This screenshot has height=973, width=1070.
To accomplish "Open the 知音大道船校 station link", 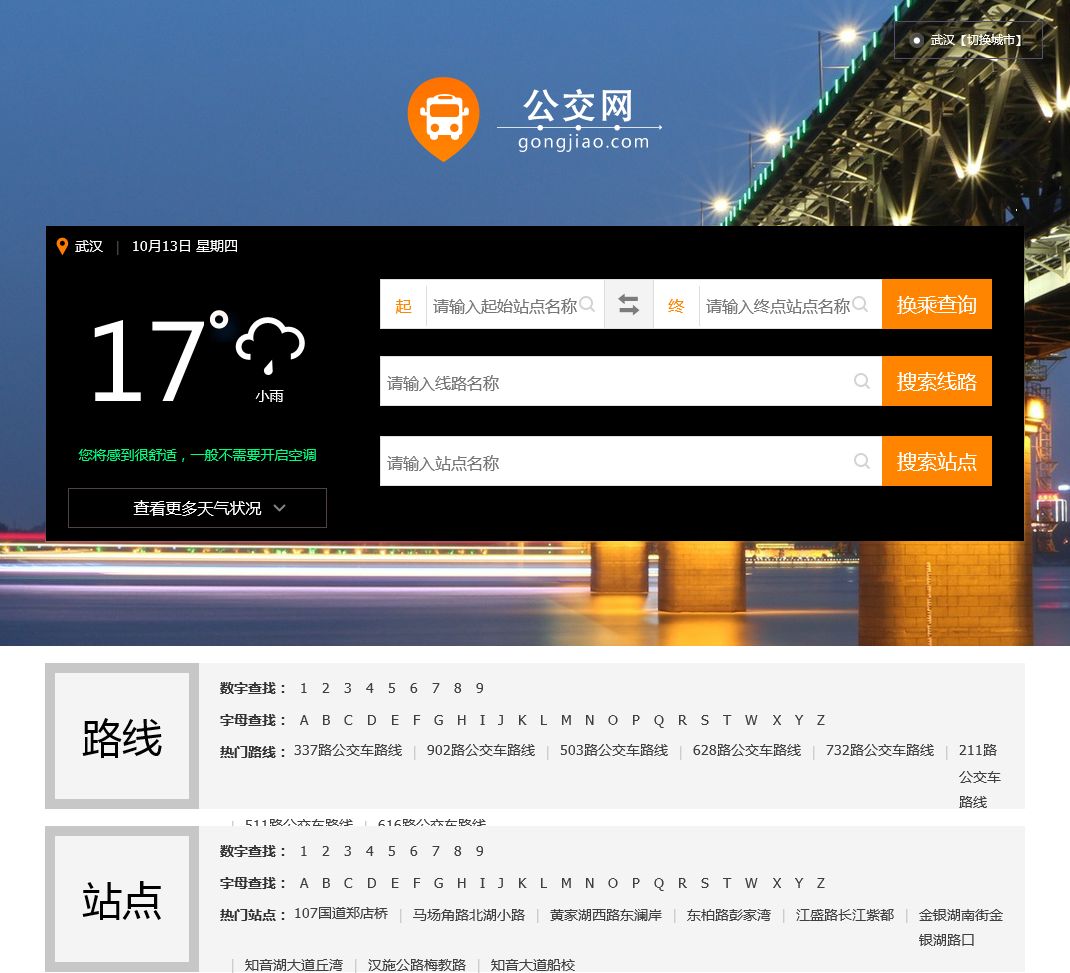I will click(533, 965).
